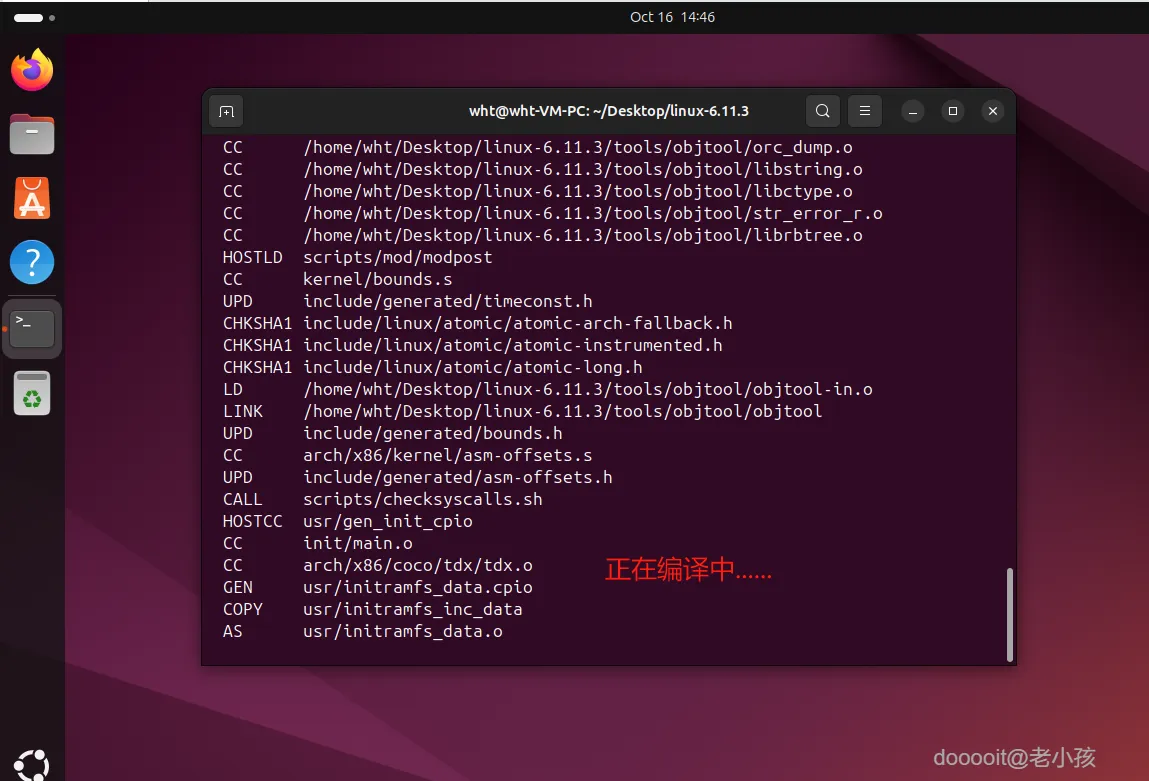Open Ubuntu App Center in dock
This screenshot has width=1149, height=781.
click(x=32, y=199)
